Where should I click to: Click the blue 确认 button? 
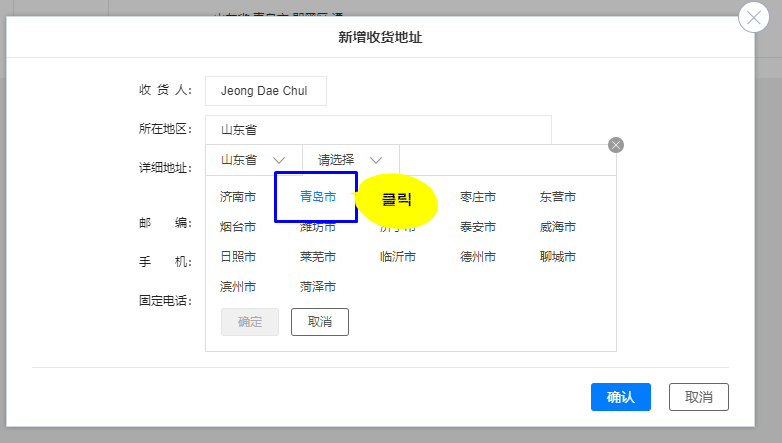click(x=620, y=397)
